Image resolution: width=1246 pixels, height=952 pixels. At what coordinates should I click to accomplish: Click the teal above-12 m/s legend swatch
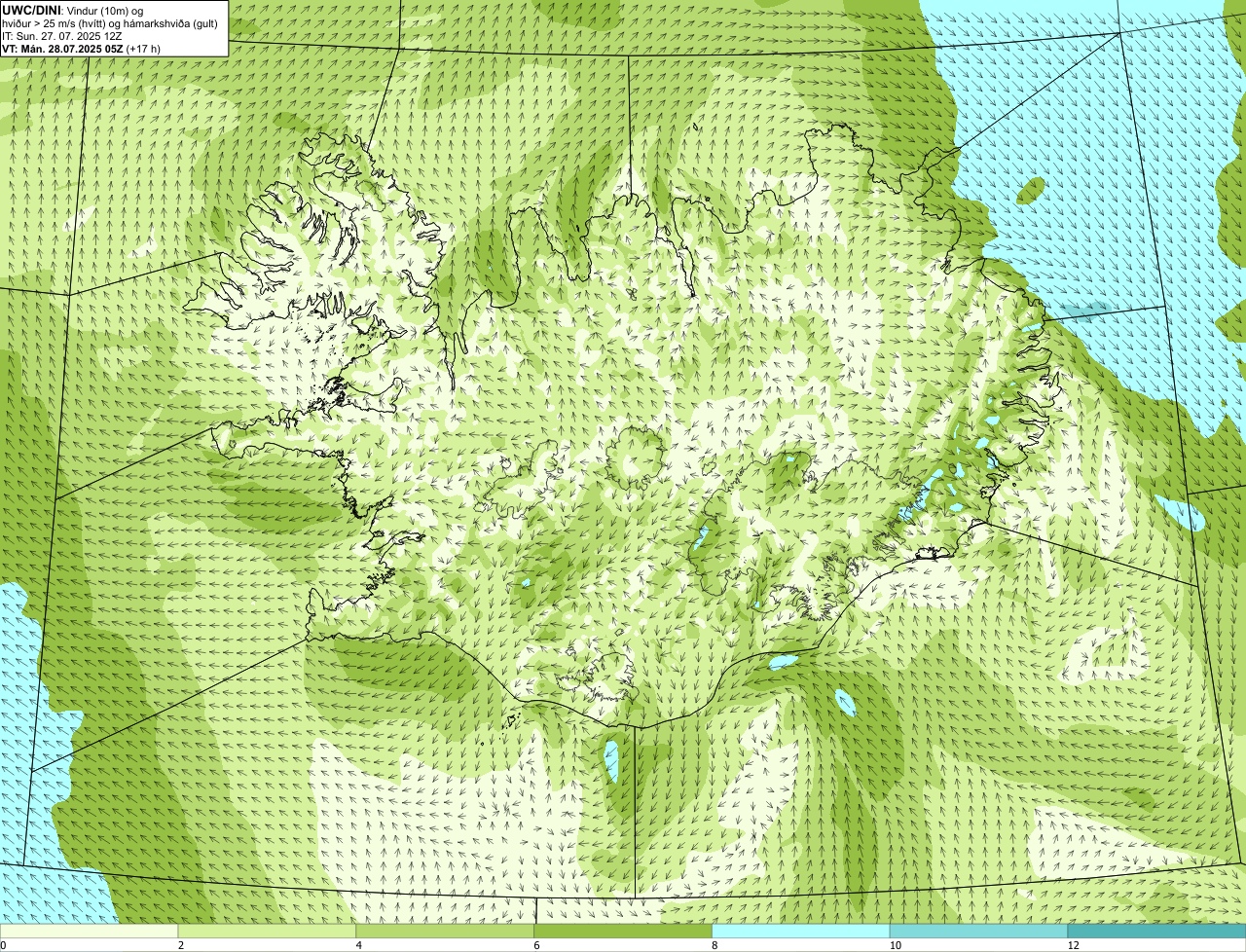point(1156,931)
